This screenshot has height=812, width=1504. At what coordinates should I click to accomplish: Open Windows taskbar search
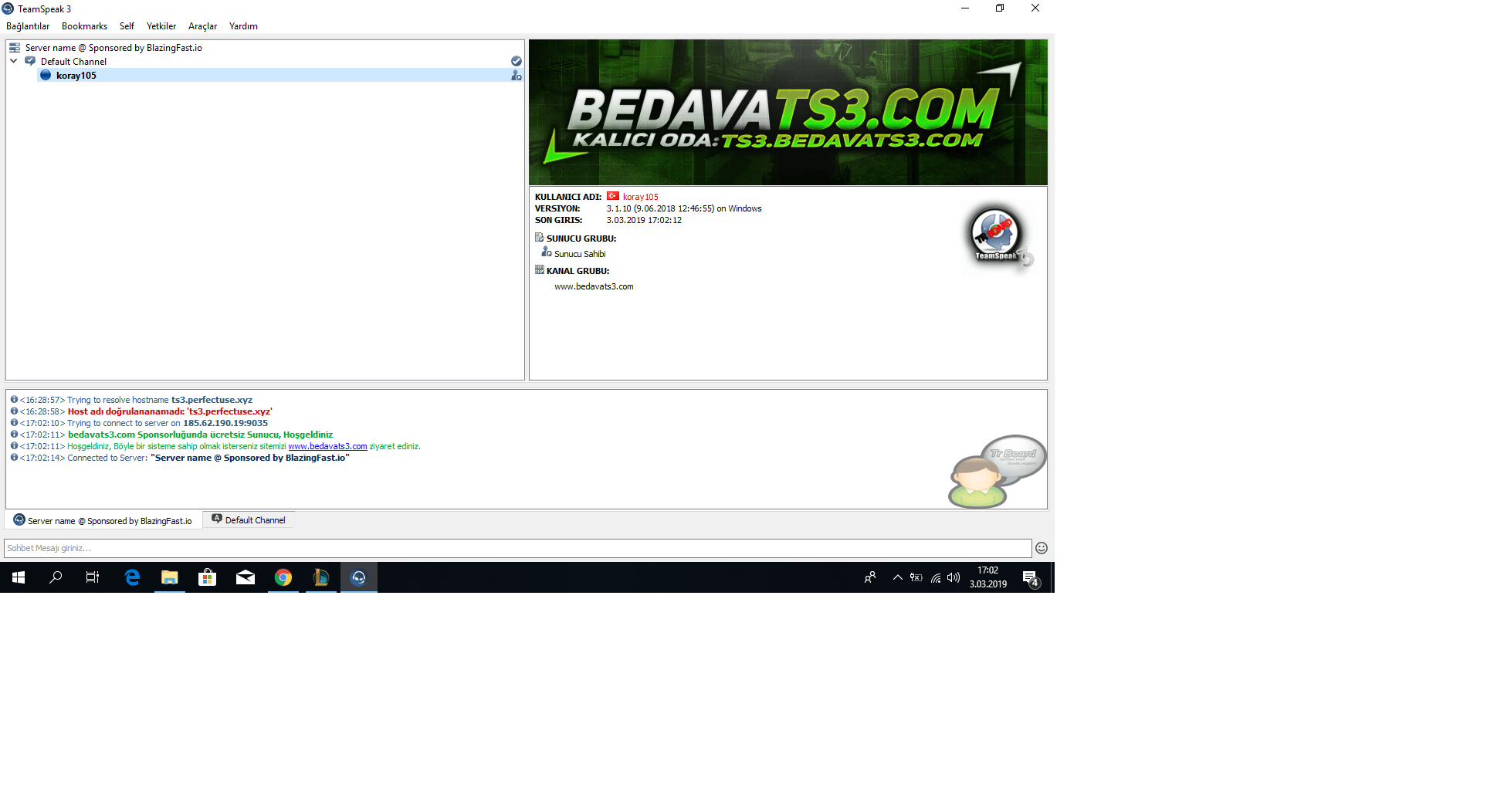point(56,577)
